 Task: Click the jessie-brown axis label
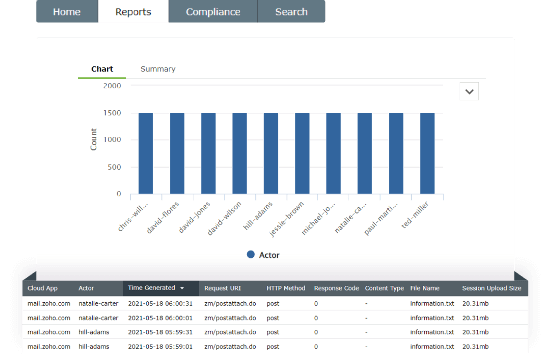click(286, 219)
